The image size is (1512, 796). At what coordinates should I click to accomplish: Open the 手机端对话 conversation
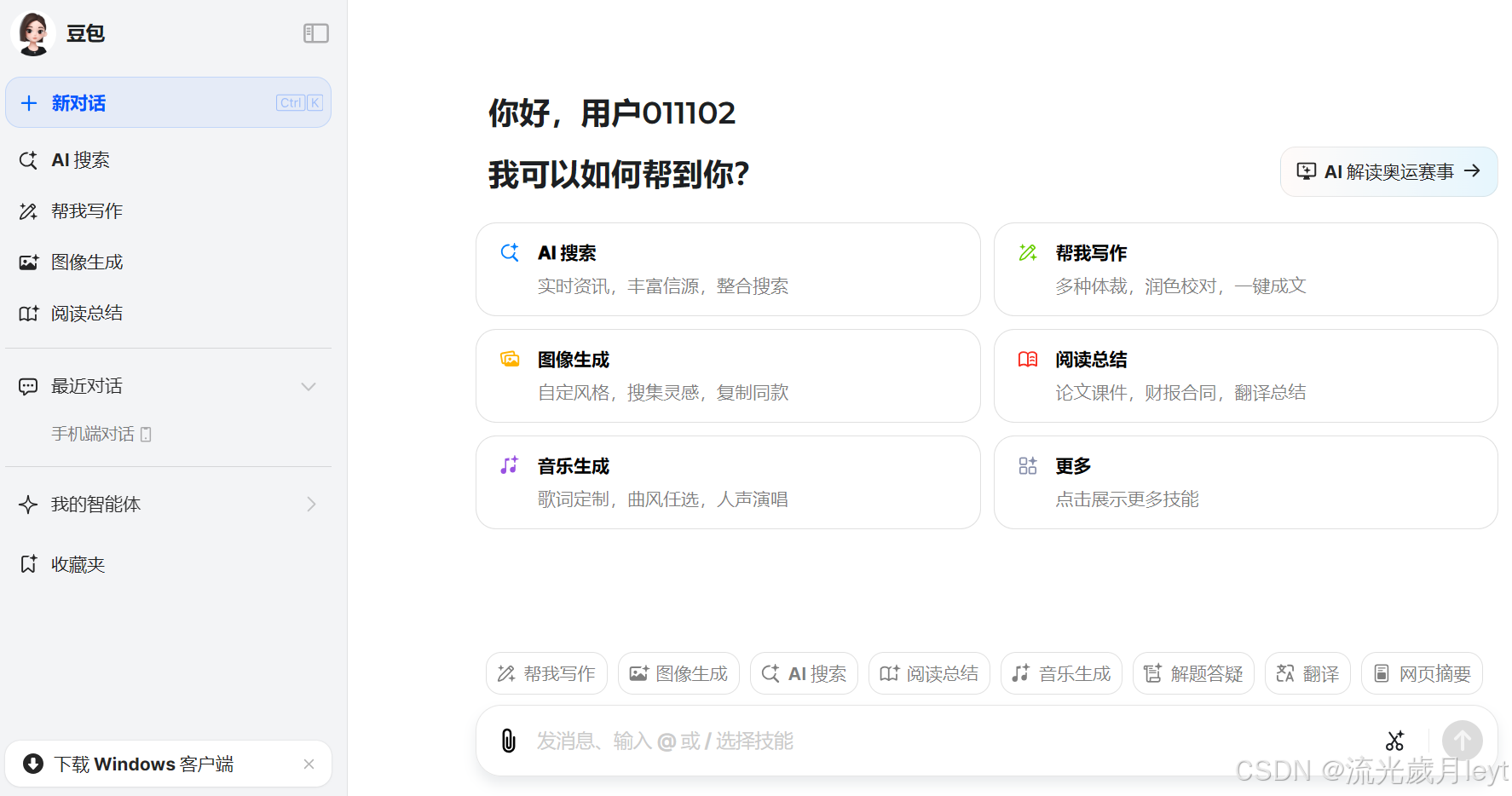101,434
